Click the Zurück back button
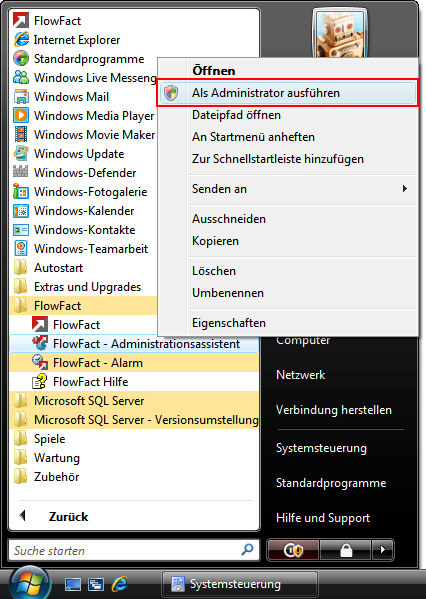This screenshot has width=426, height=599. coord(55,516)
